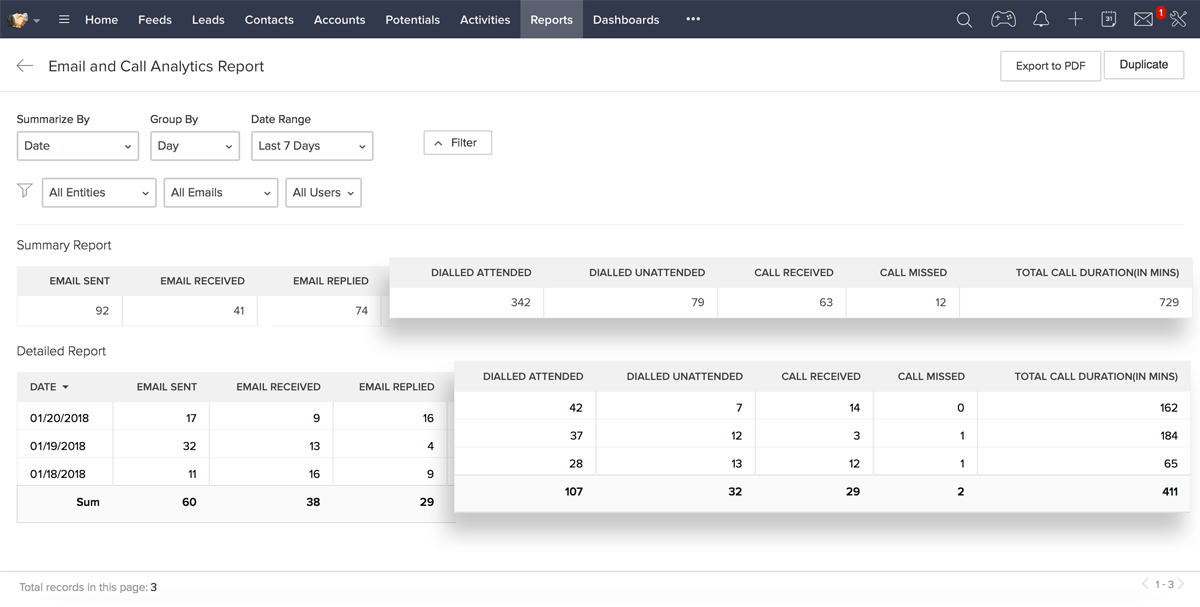Expand the logo dropdown arrow
The width and height of the screenshot is (1200, 607).
pos(37,20)
